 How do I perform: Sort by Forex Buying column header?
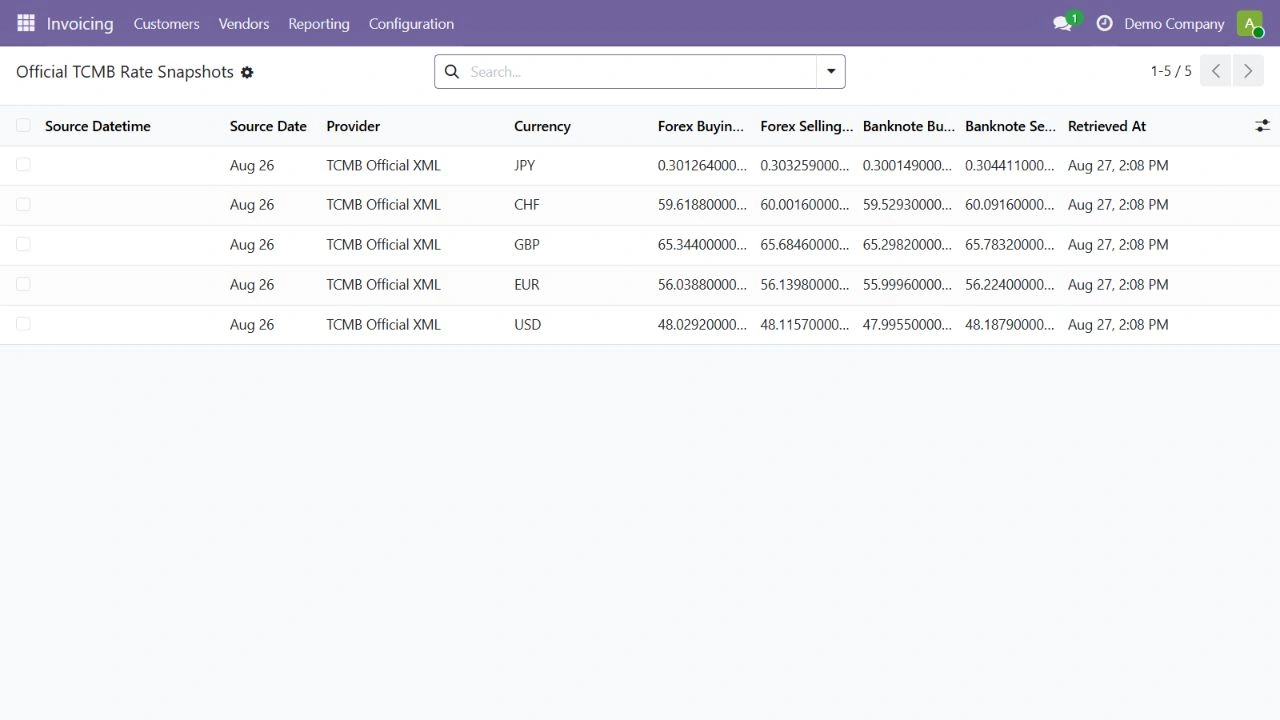tap(701, 126)
